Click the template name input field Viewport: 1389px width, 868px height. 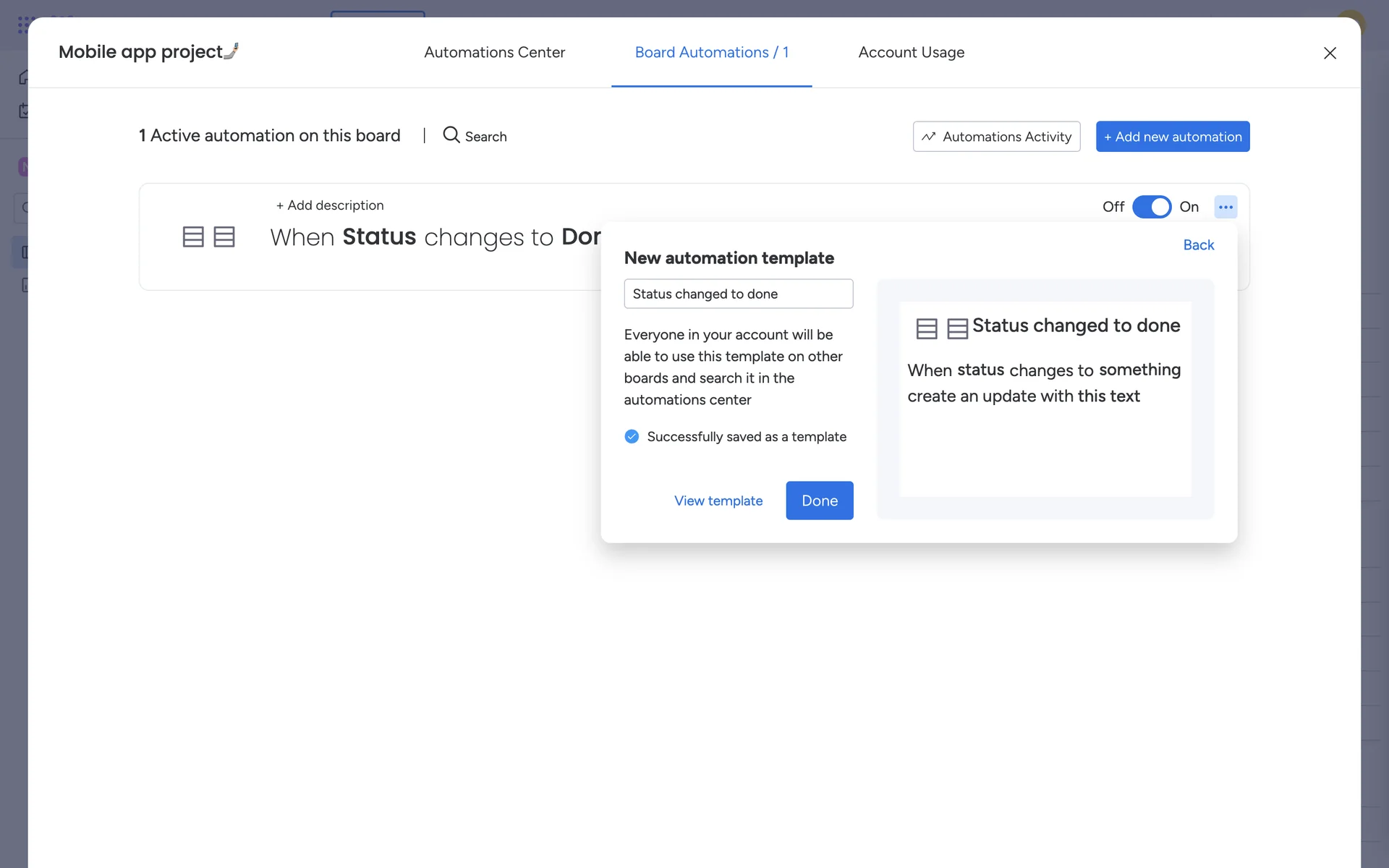[738, 294]
